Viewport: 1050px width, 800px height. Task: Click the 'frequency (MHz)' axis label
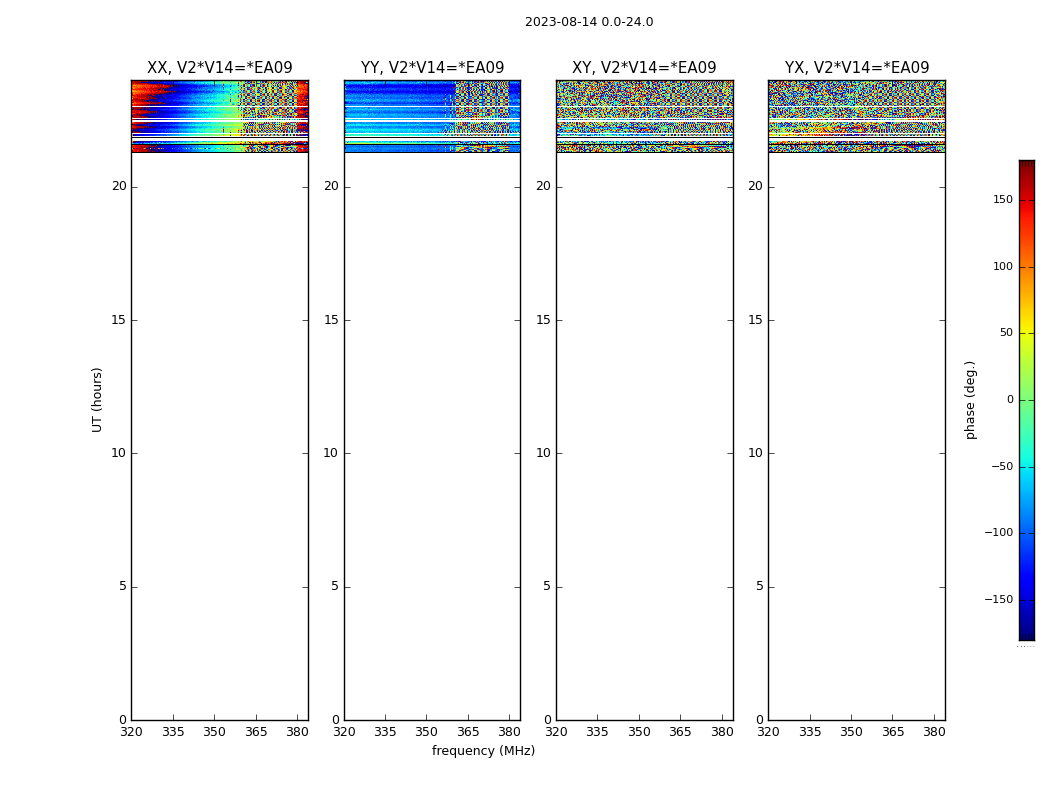(x=483, y=751)
